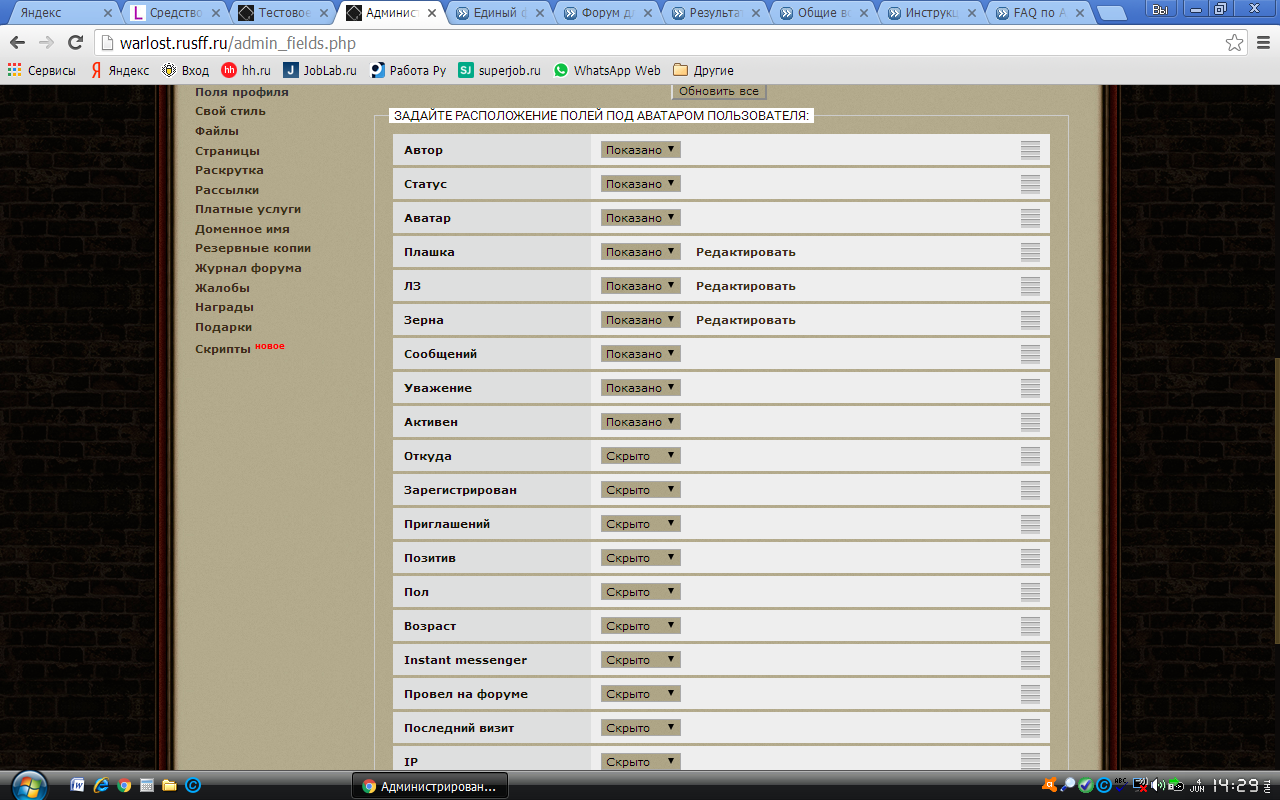Open the Провел на форуме visibility dropdown
1280x800 pixels.
pos(640,694)
